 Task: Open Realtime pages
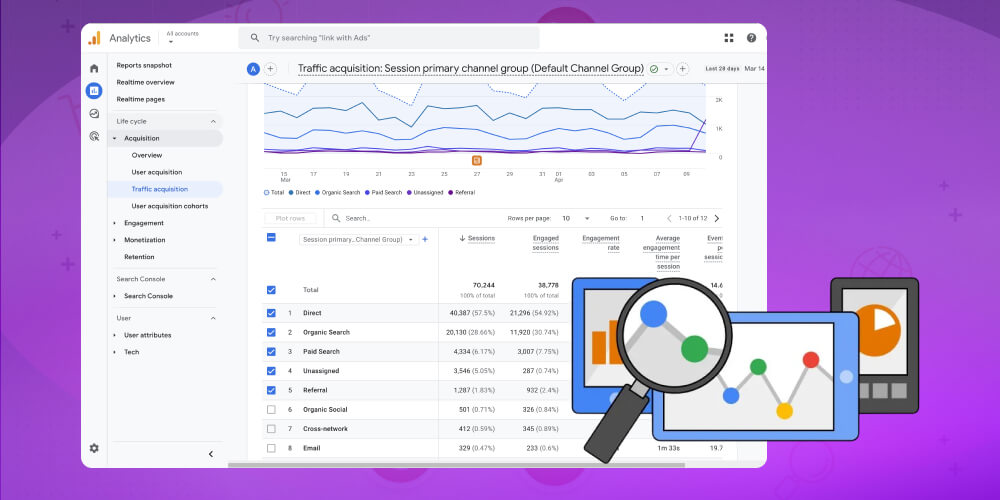(140, 99)
